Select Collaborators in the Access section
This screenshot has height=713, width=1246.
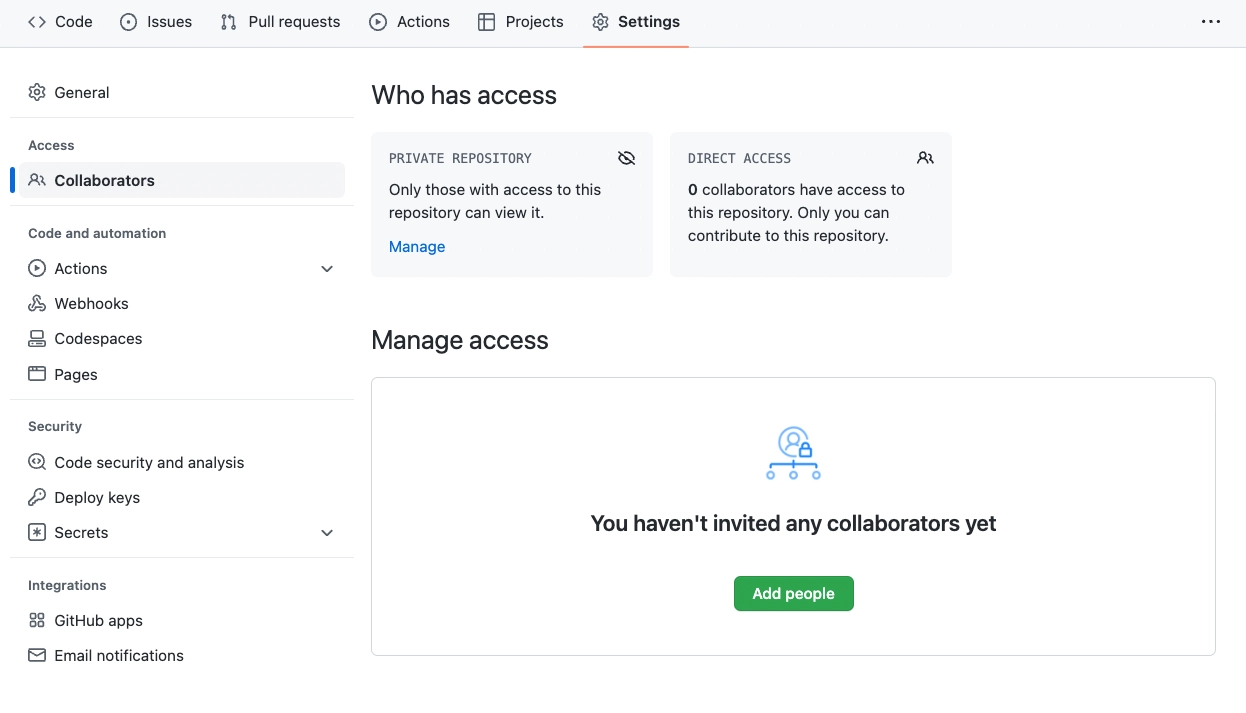104,180
